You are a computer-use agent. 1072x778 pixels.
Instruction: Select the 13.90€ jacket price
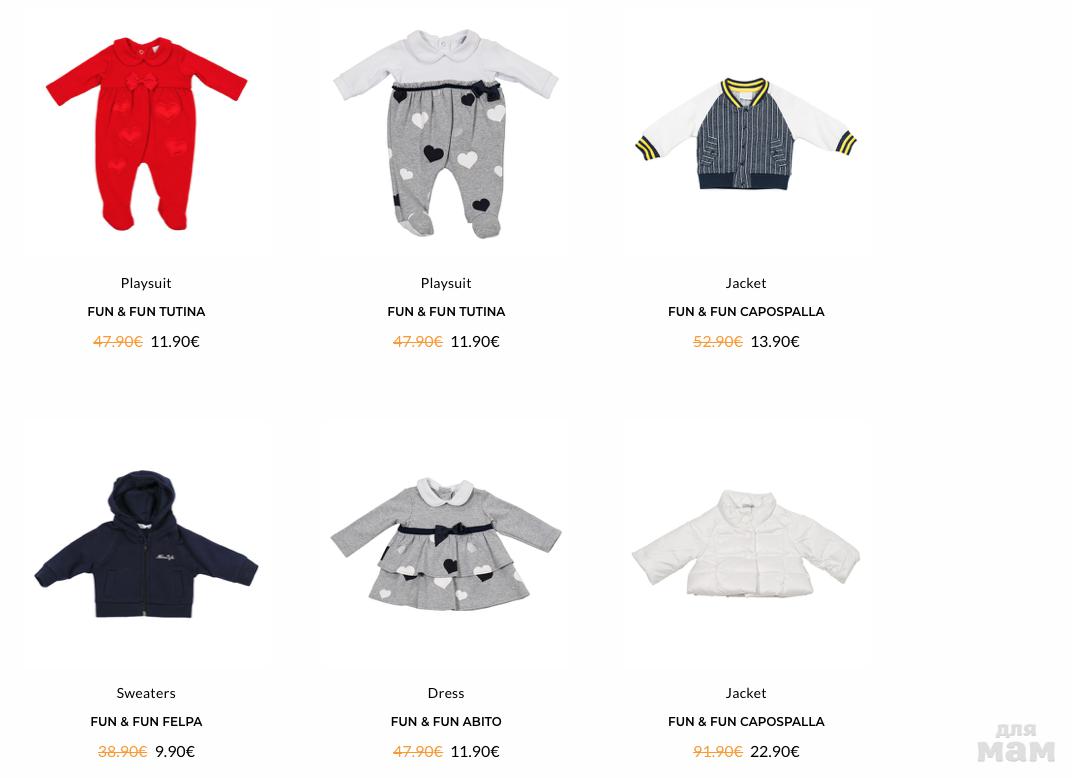click(x=775, y=342)
